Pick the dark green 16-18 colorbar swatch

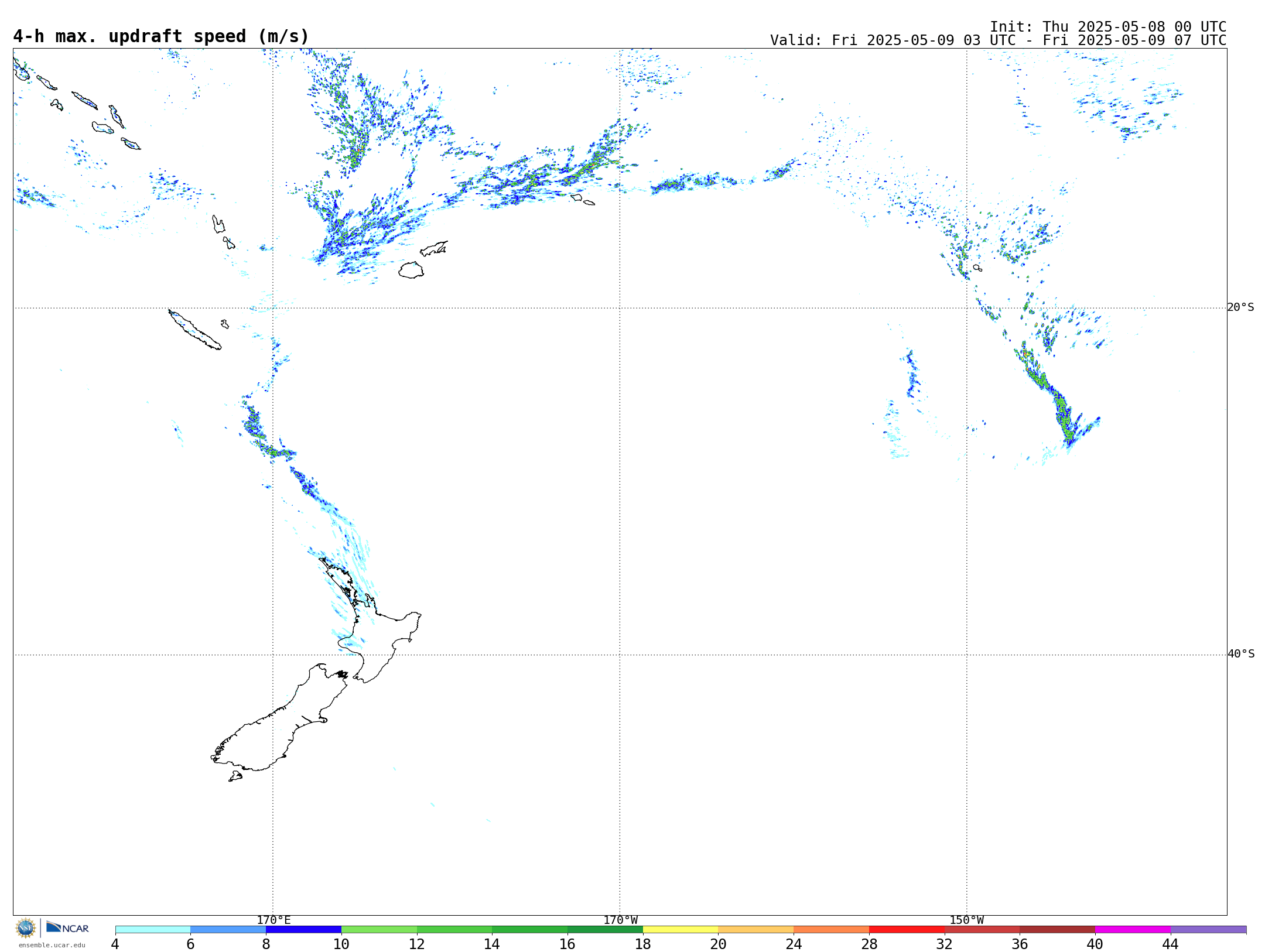(605, 930)
